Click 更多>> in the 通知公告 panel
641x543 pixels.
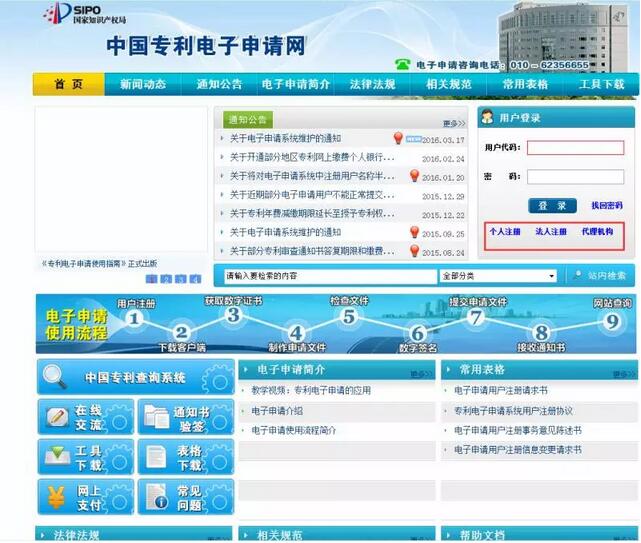point(454,123)
